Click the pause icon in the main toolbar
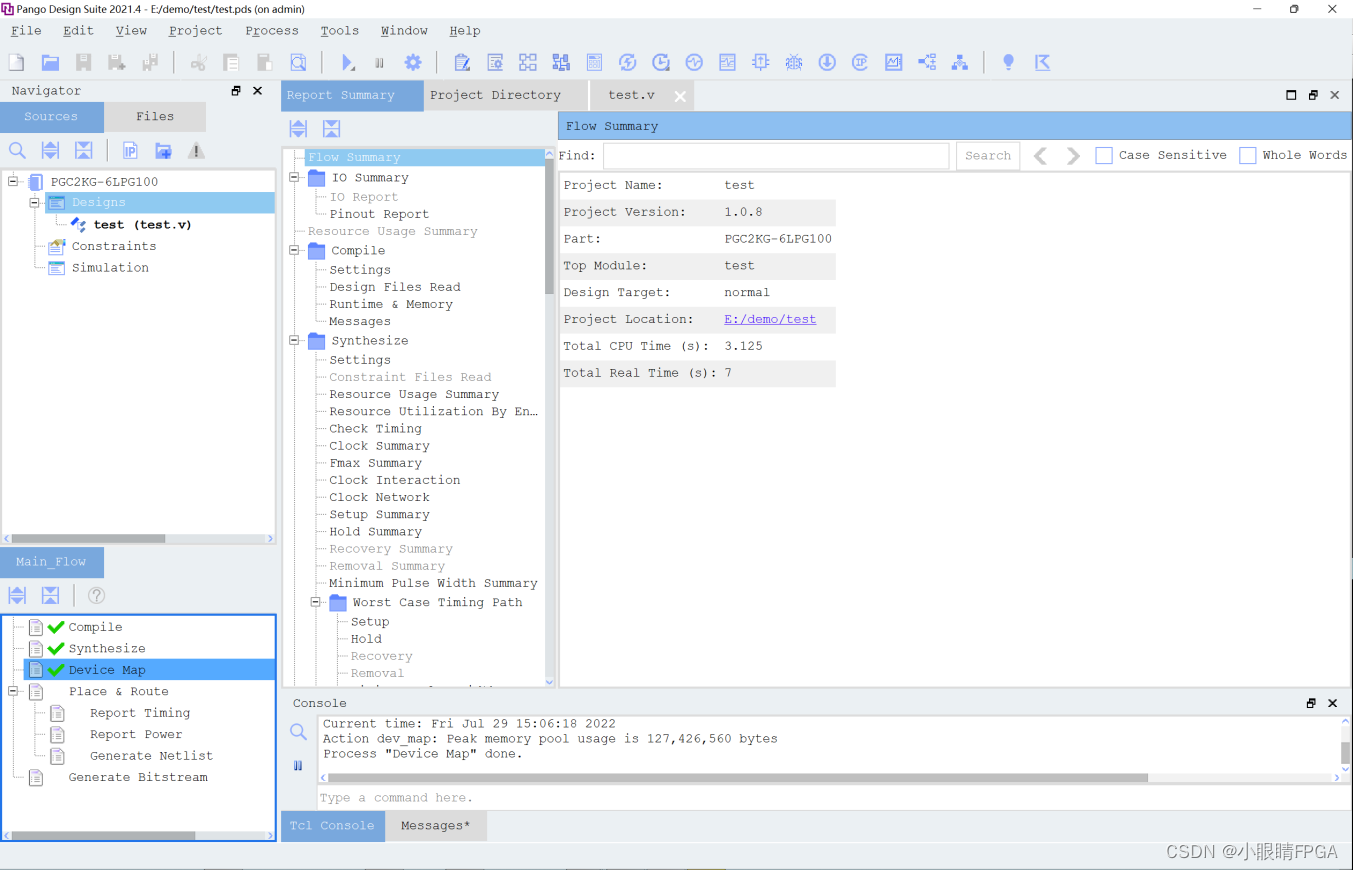Screen dimensions: 1353x870 (379, 62)
